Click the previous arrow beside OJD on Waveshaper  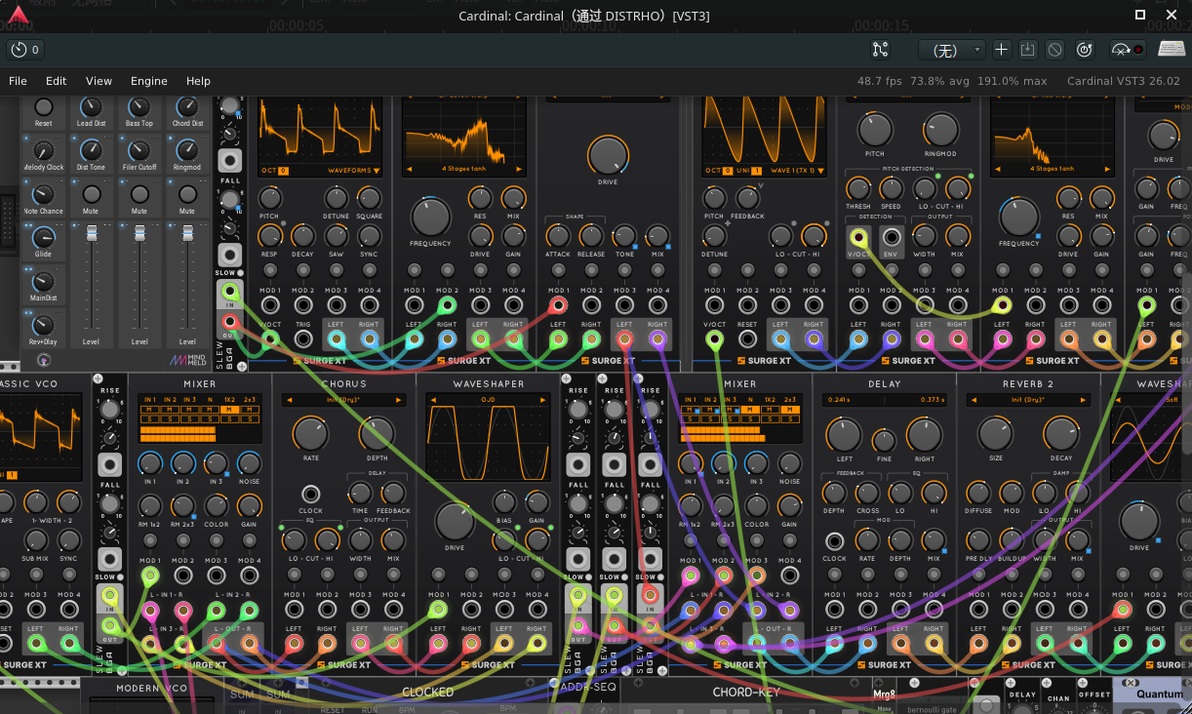tap(433, 399)
